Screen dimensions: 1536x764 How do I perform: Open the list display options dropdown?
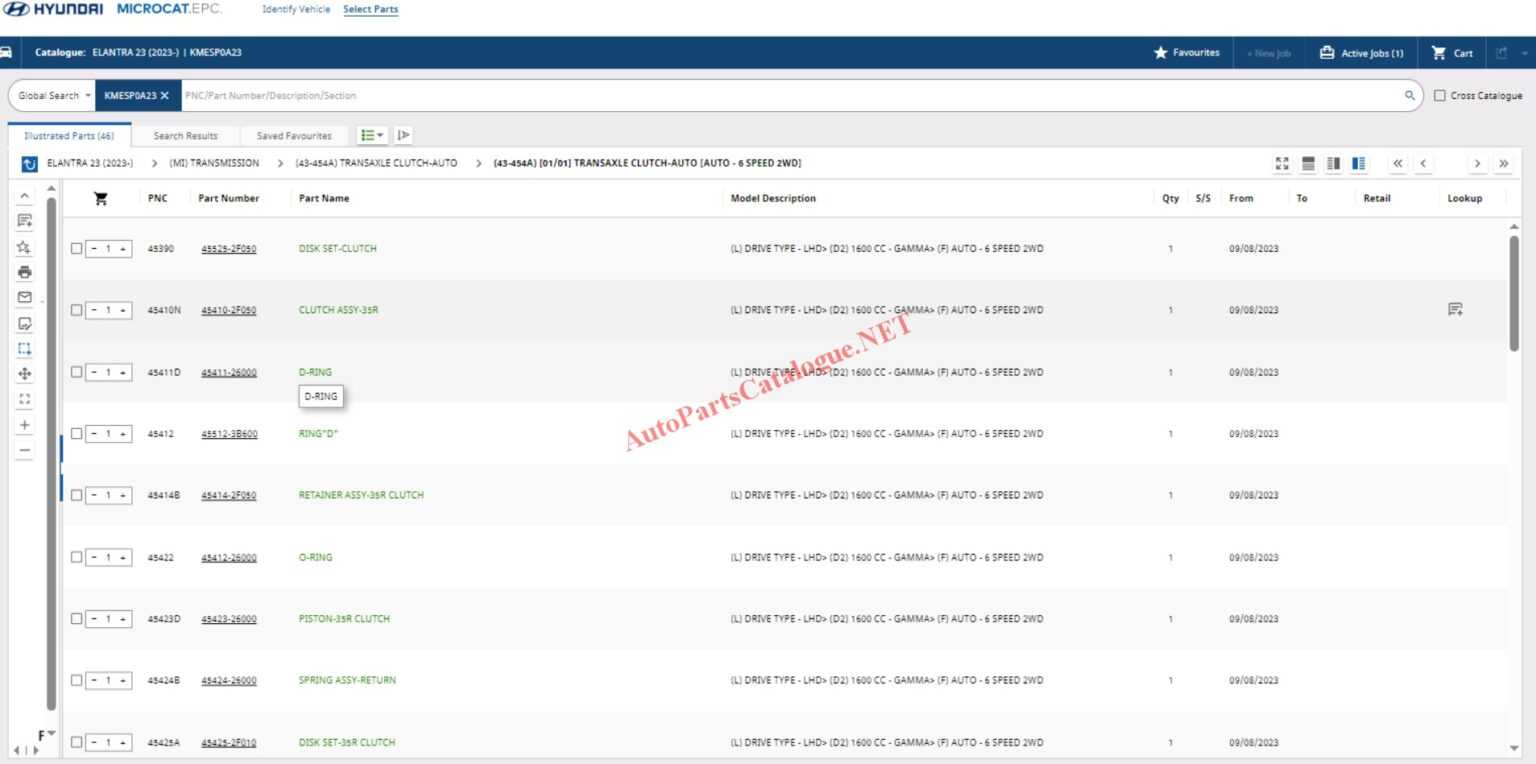[370, 134]
